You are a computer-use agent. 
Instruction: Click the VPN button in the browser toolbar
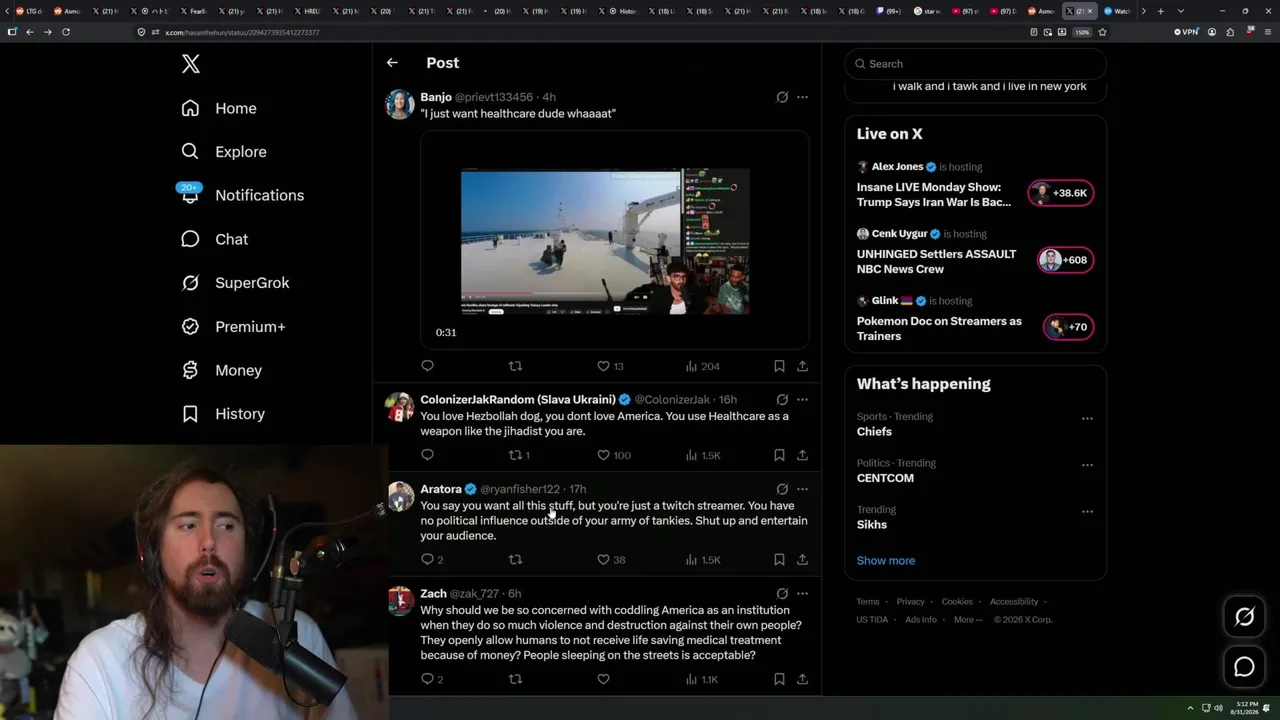pyautogui.click(x=1186, y=32)
